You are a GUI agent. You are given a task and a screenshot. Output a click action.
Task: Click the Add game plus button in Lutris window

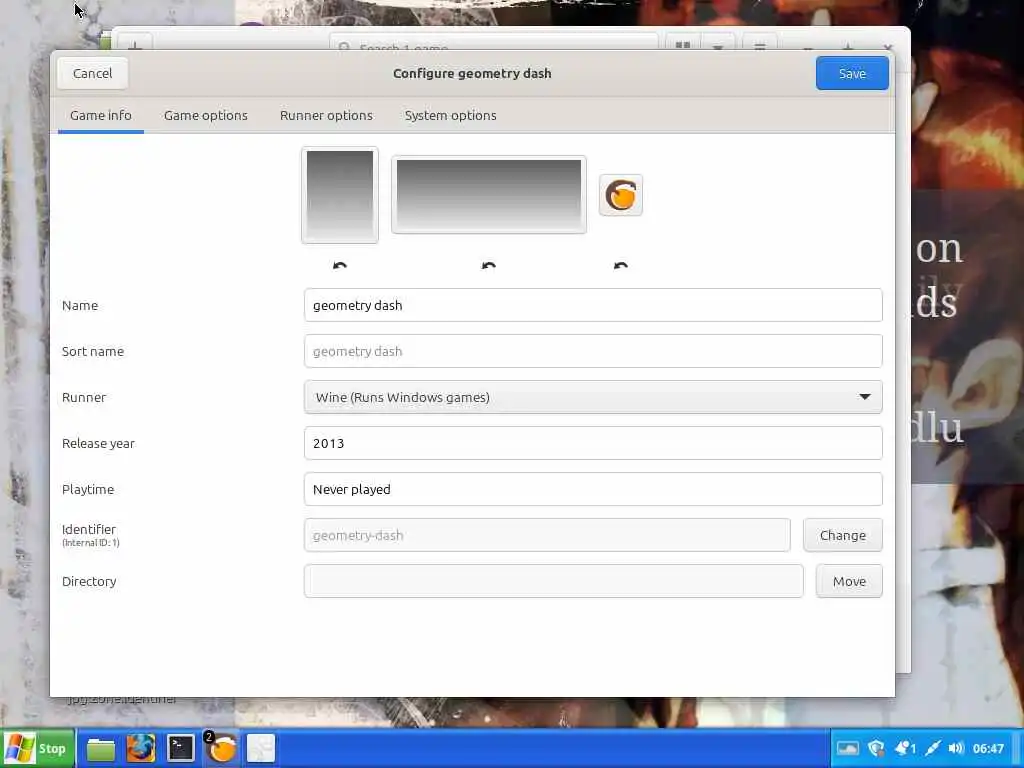coord(135,44)
